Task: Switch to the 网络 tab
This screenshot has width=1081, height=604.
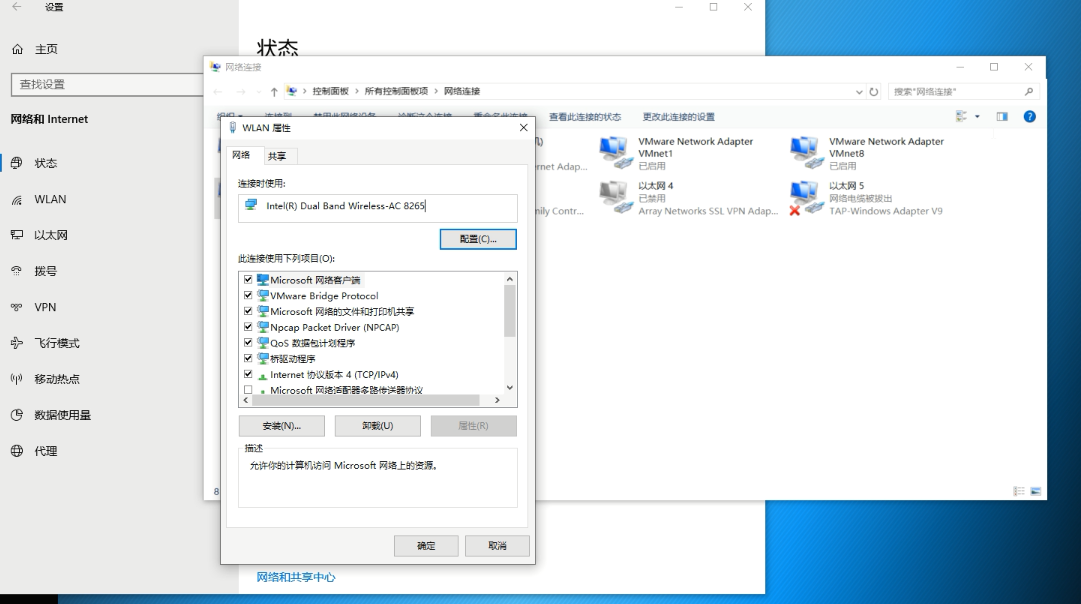Action: (x=241, y=155)
